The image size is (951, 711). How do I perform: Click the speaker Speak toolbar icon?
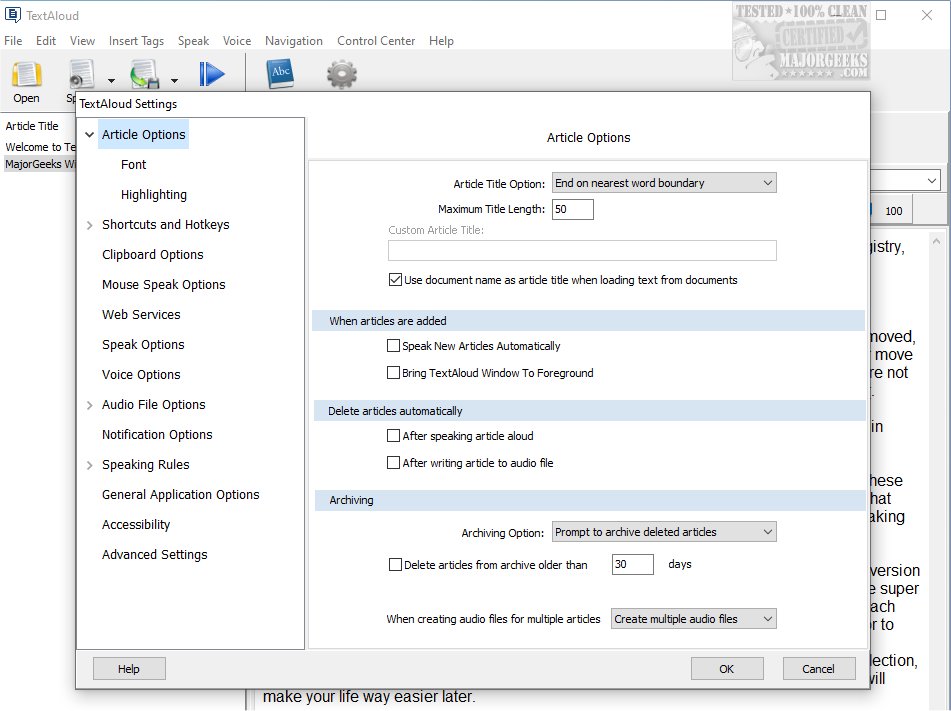[82, 75]
